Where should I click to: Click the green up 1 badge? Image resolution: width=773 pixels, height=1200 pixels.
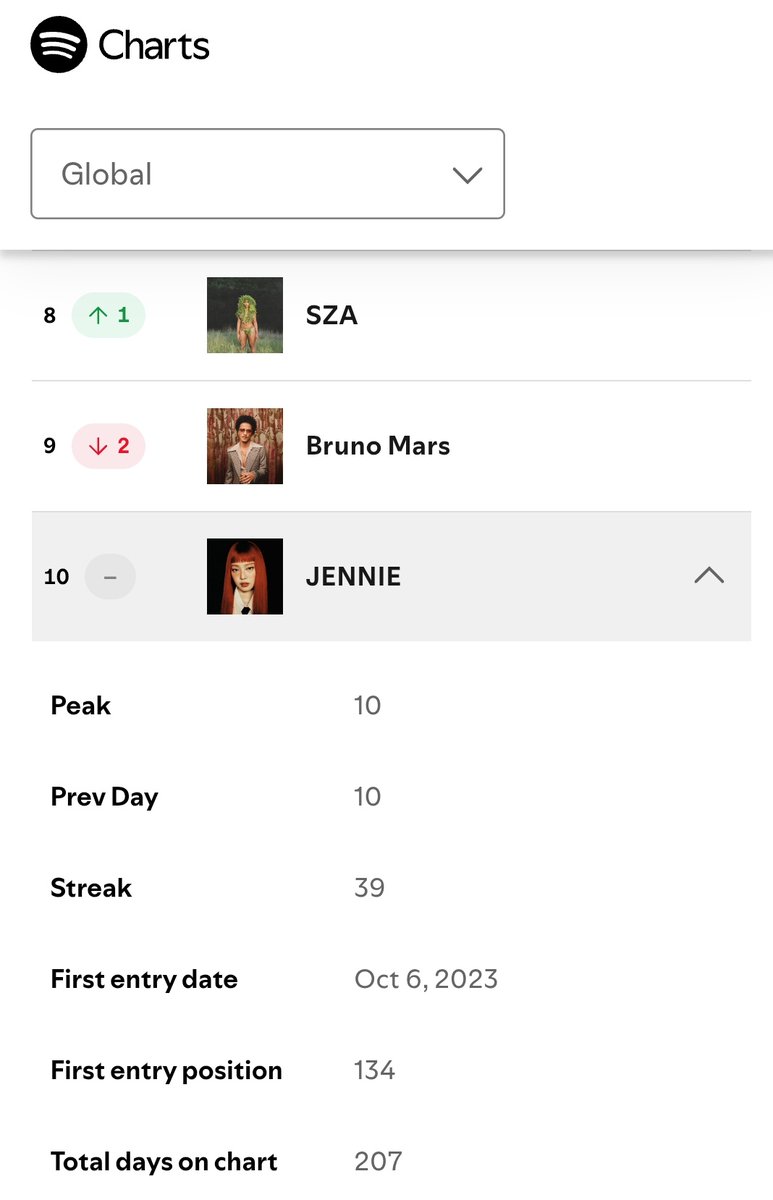pos(109,316)
